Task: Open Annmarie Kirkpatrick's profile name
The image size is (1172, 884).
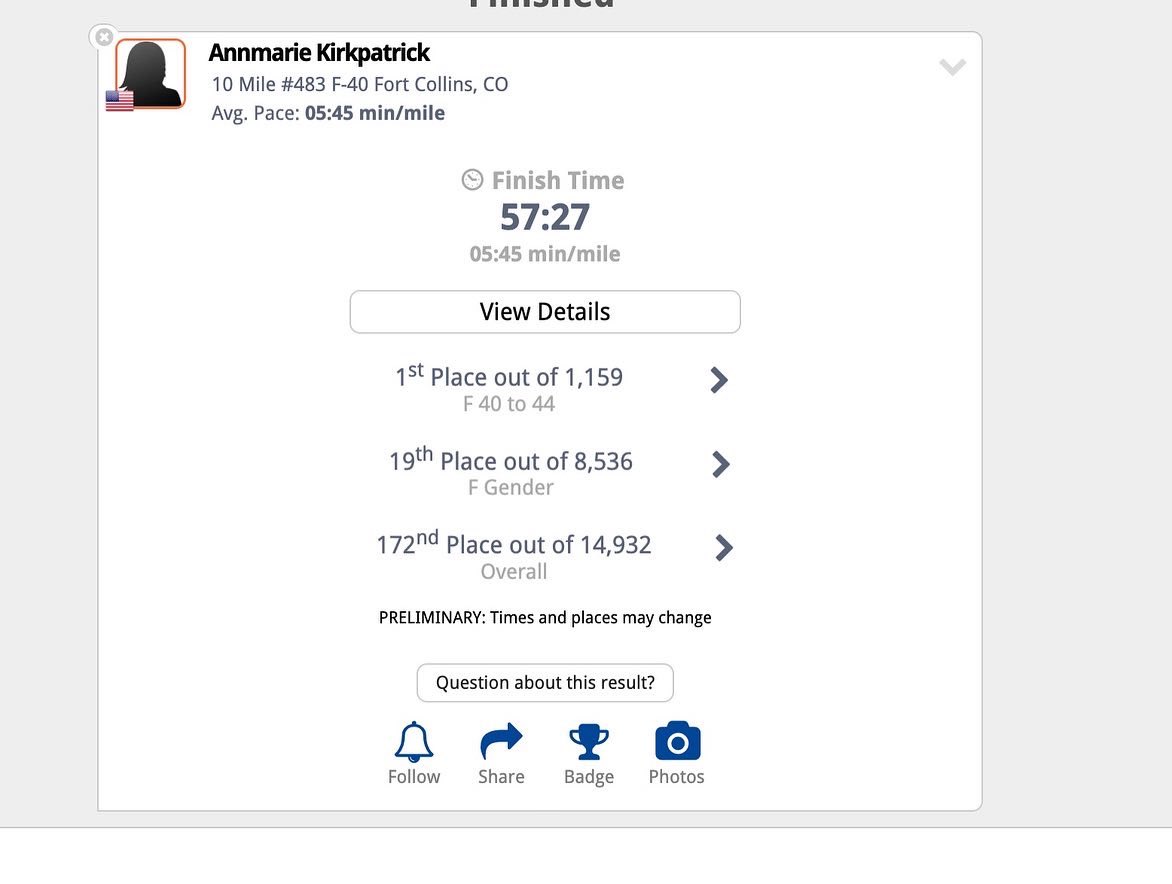Action: click(318, 52)
